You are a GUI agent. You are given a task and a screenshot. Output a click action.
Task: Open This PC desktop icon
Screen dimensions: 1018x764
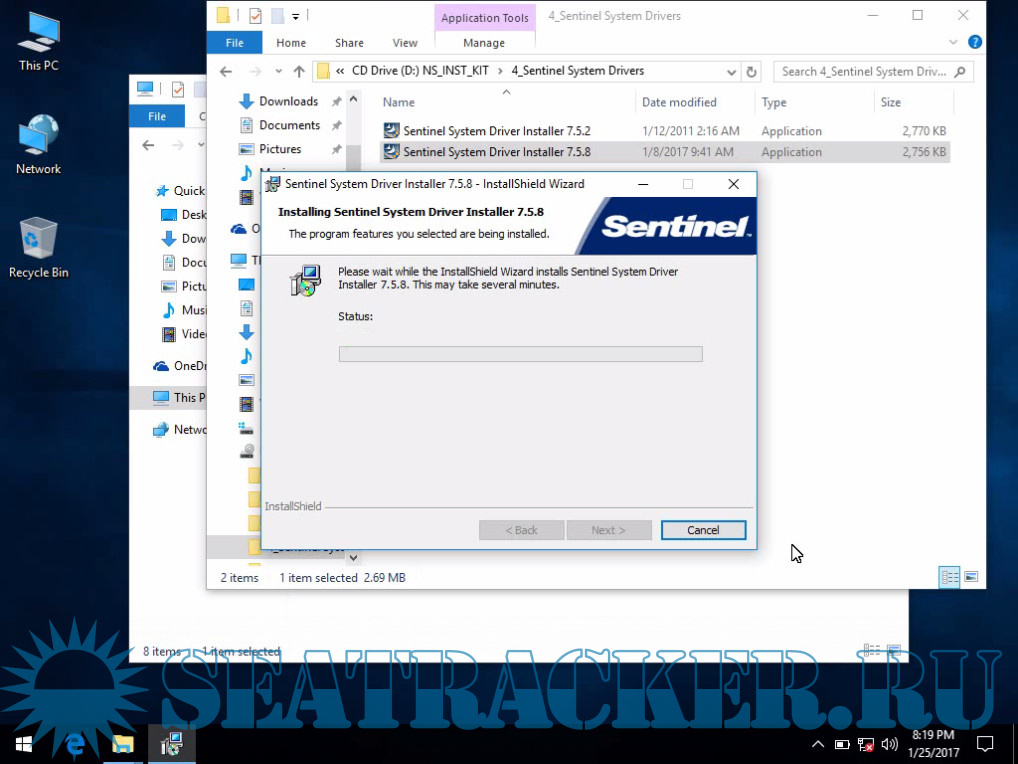pyautogui.click(x=38, y=40)
